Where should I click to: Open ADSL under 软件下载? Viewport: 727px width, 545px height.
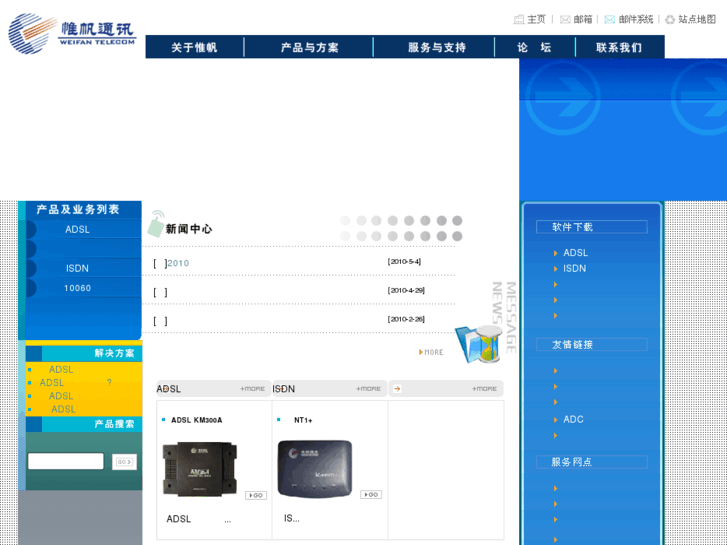[575, 253]
